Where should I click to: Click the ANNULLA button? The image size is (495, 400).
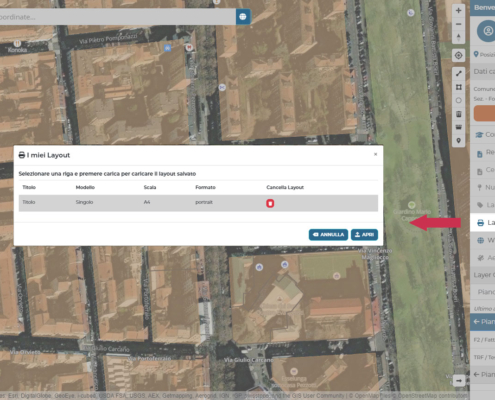[328, 235]
